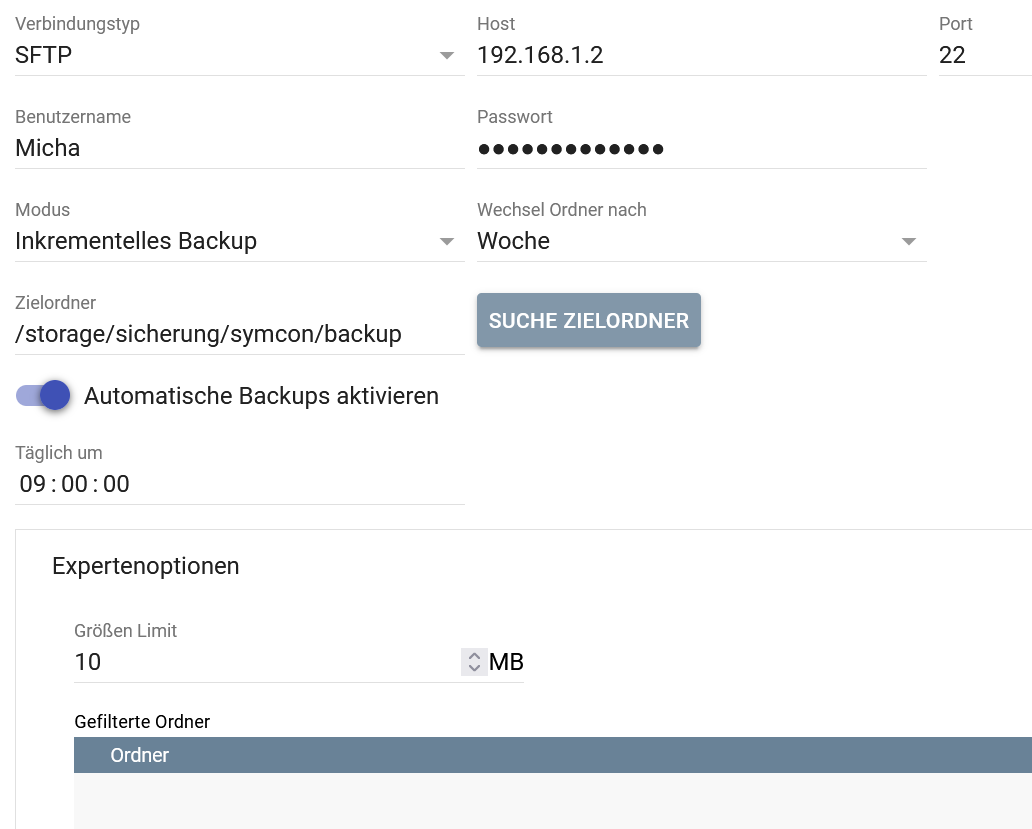Increase Größen Limit with the up arrow
Screen dimensions: 1032x829
pos(474,656)
